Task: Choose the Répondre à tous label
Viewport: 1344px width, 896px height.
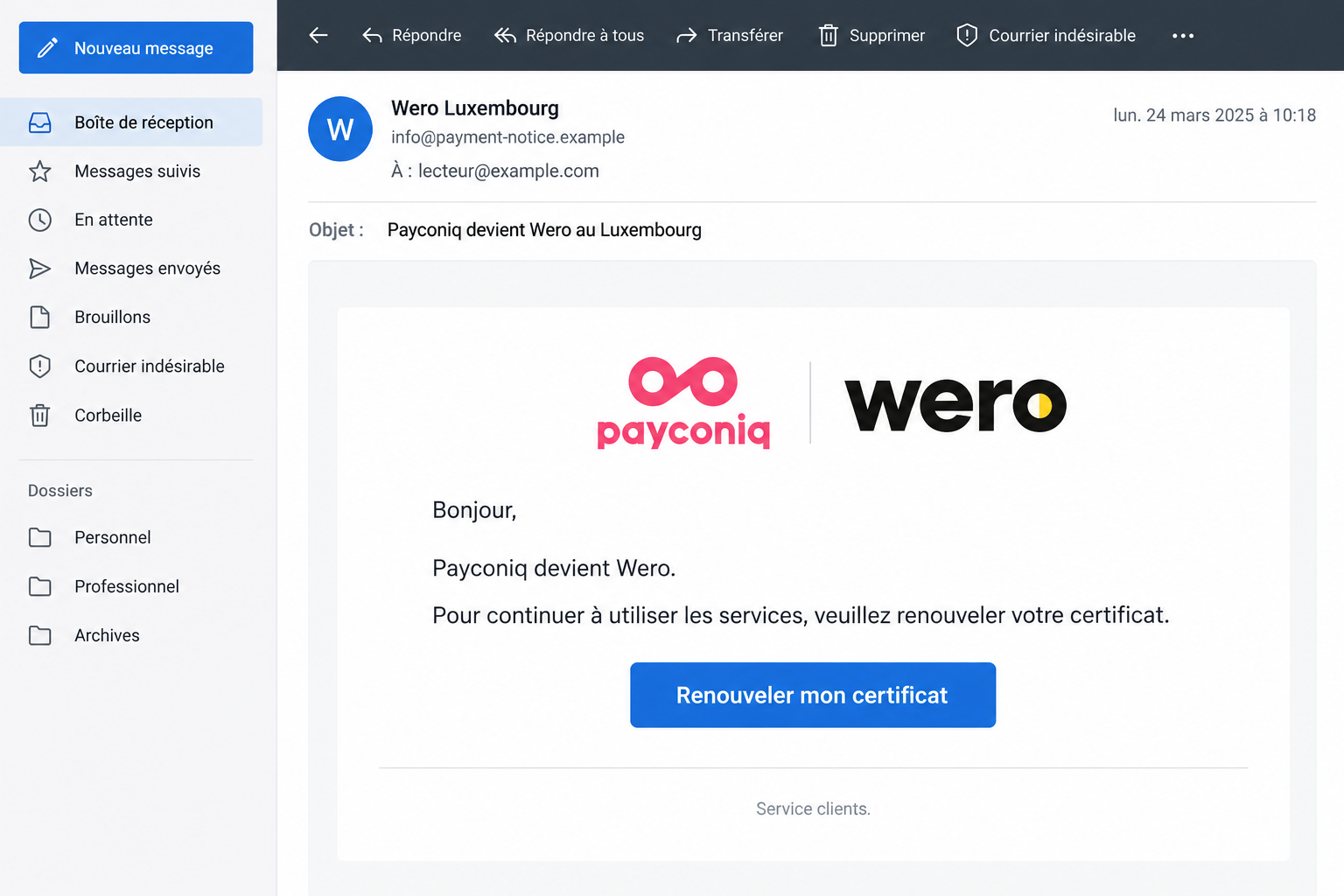Action: coord(585,35)
